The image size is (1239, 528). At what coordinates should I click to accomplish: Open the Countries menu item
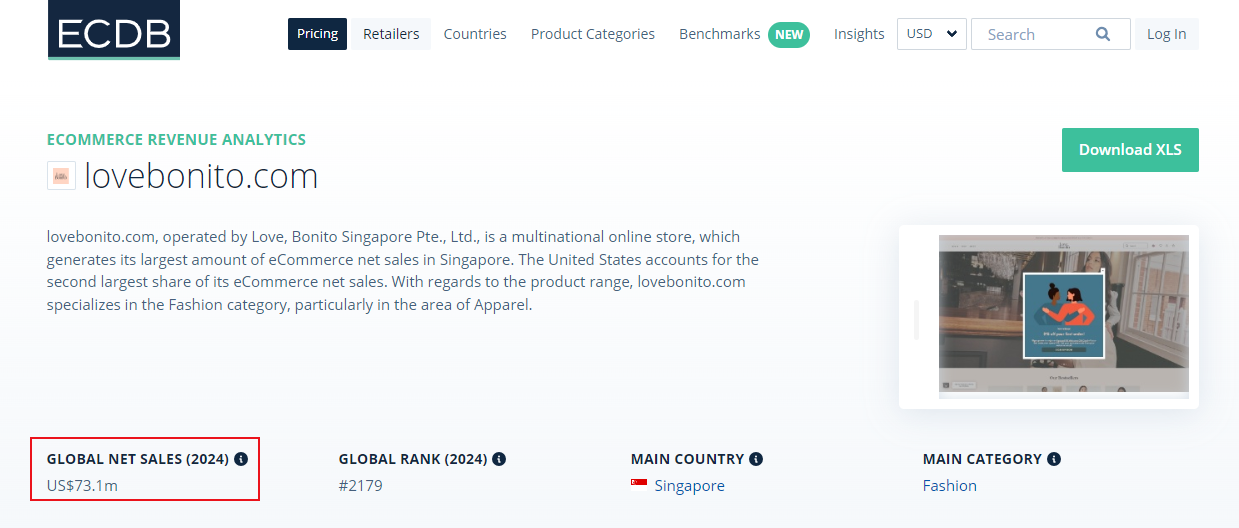(475, 34)
